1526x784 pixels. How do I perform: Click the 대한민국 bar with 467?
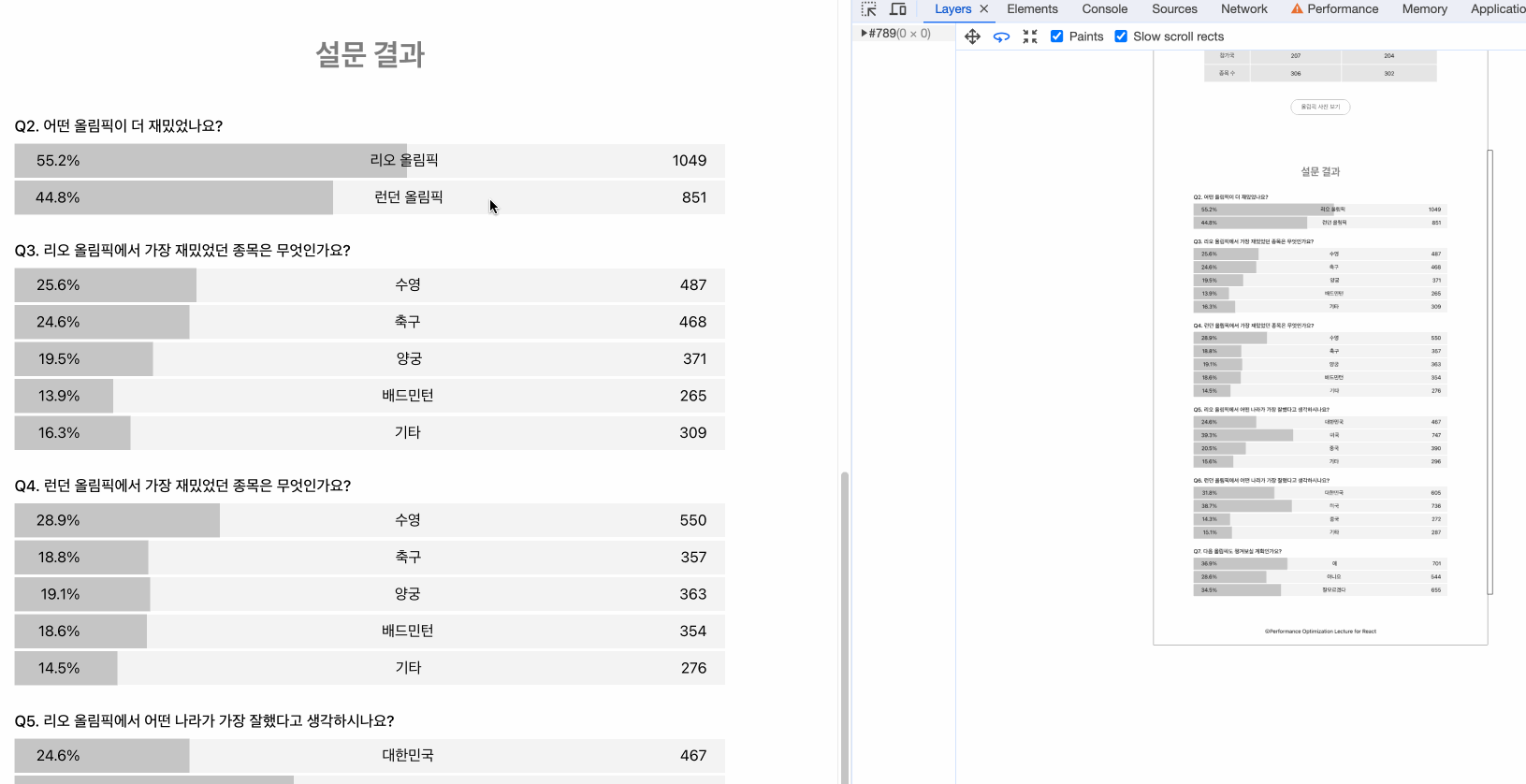pyautogui.click(x=370, y=756)
